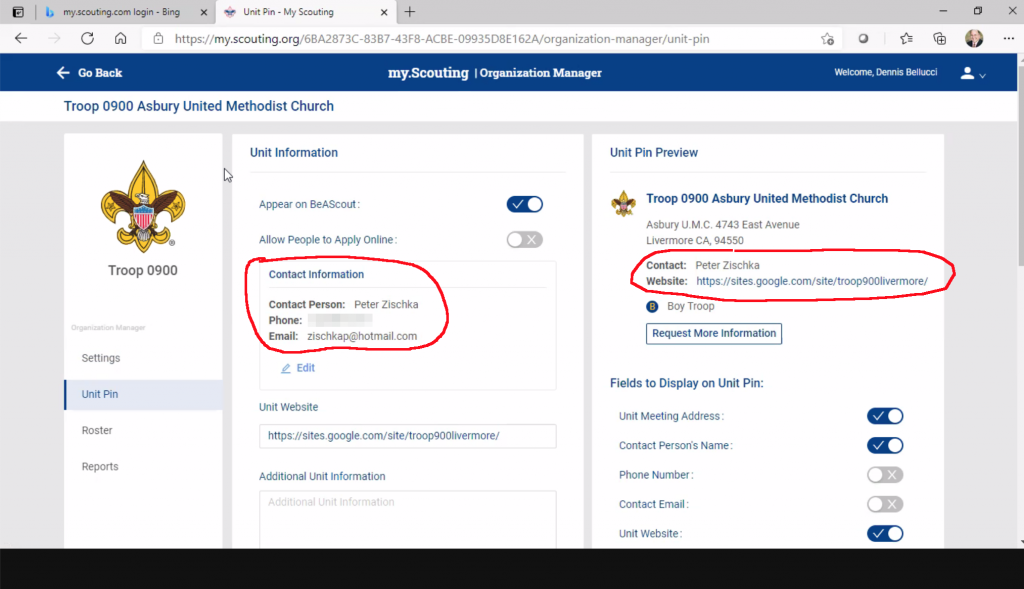Click the favorites star icon in toolbar
Viewport: 1024px width, 589px height.
pyautogui.click(x=906, y=39)
